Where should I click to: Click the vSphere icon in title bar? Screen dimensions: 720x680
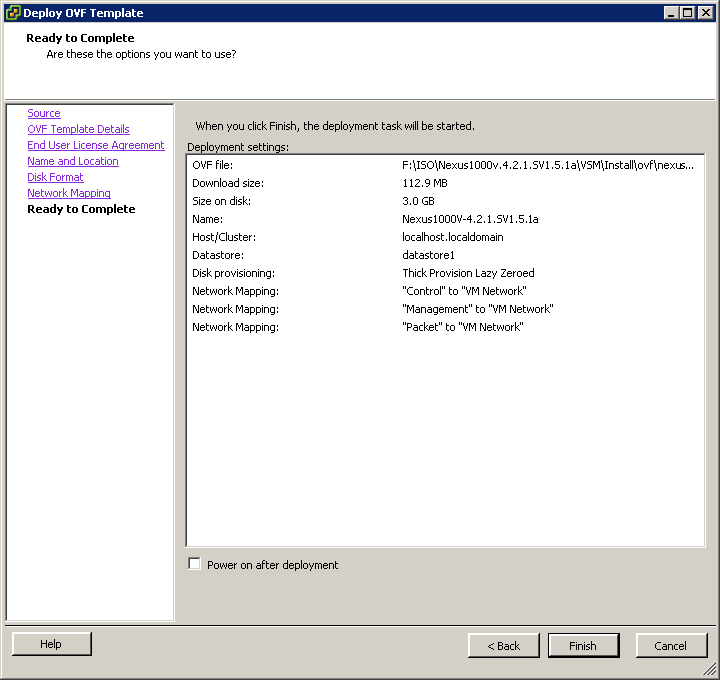click(x=13, y=12)
